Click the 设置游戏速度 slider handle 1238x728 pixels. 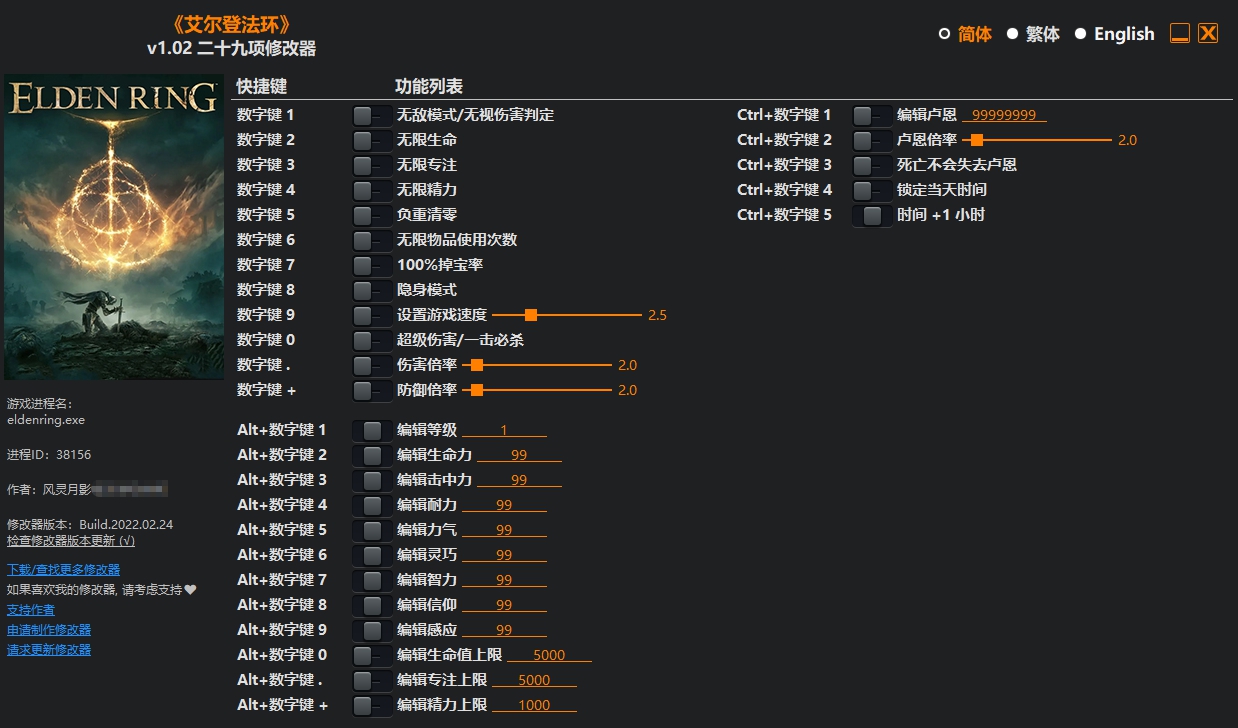(531, 314)
